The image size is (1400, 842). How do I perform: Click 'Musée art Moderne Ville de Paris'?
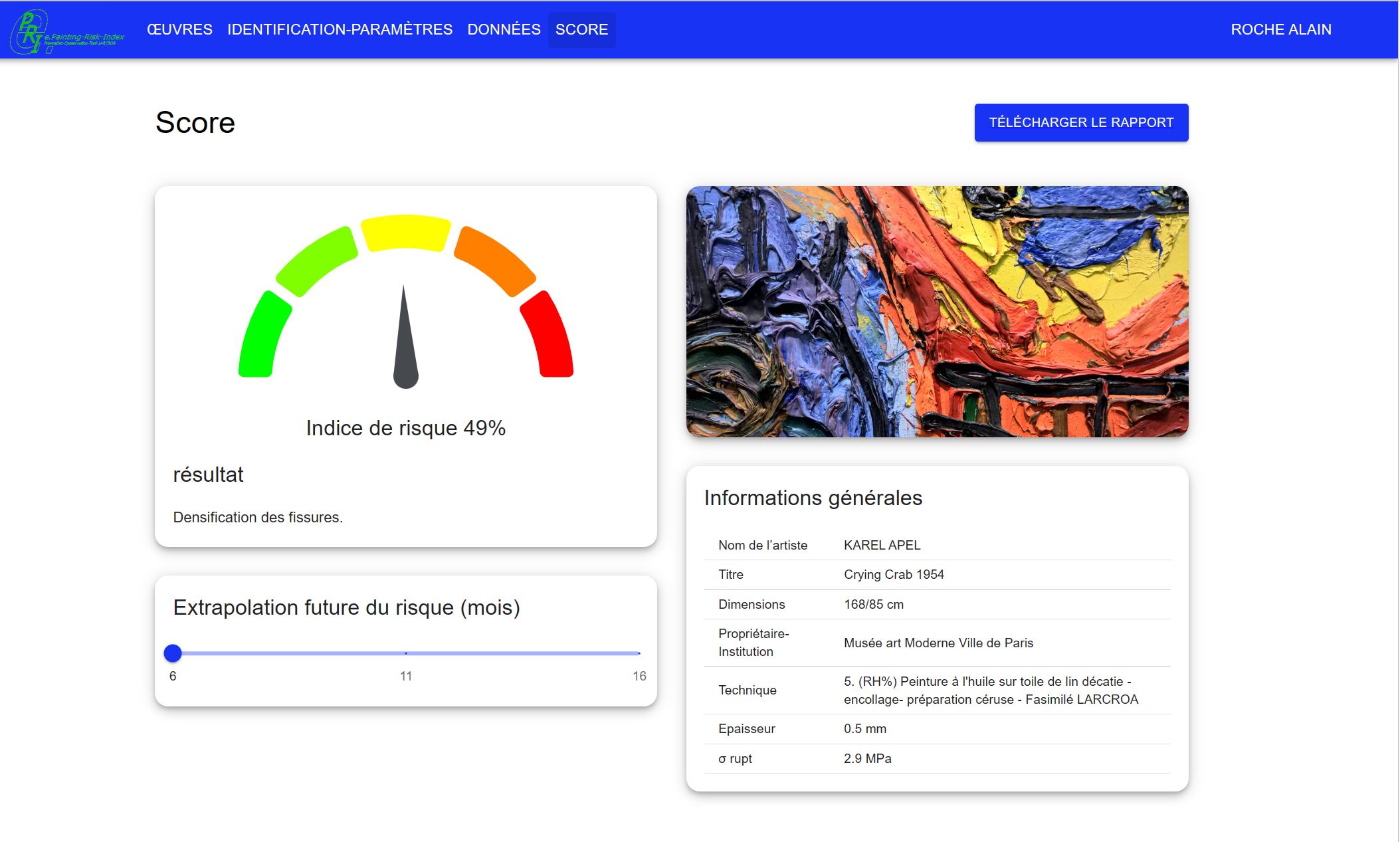pos(938,643)
